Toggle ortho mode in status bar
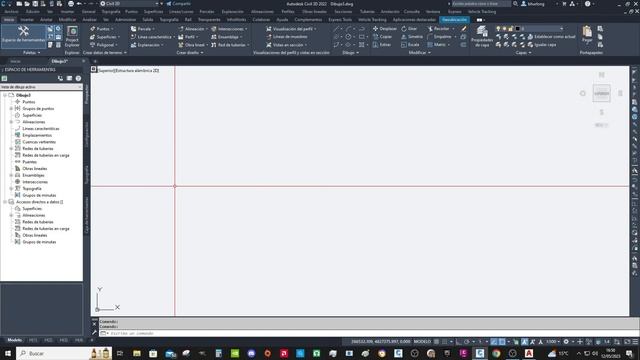The width and height of the screenshot is (640, 360). pyautogui.click(x=459, y=342)
